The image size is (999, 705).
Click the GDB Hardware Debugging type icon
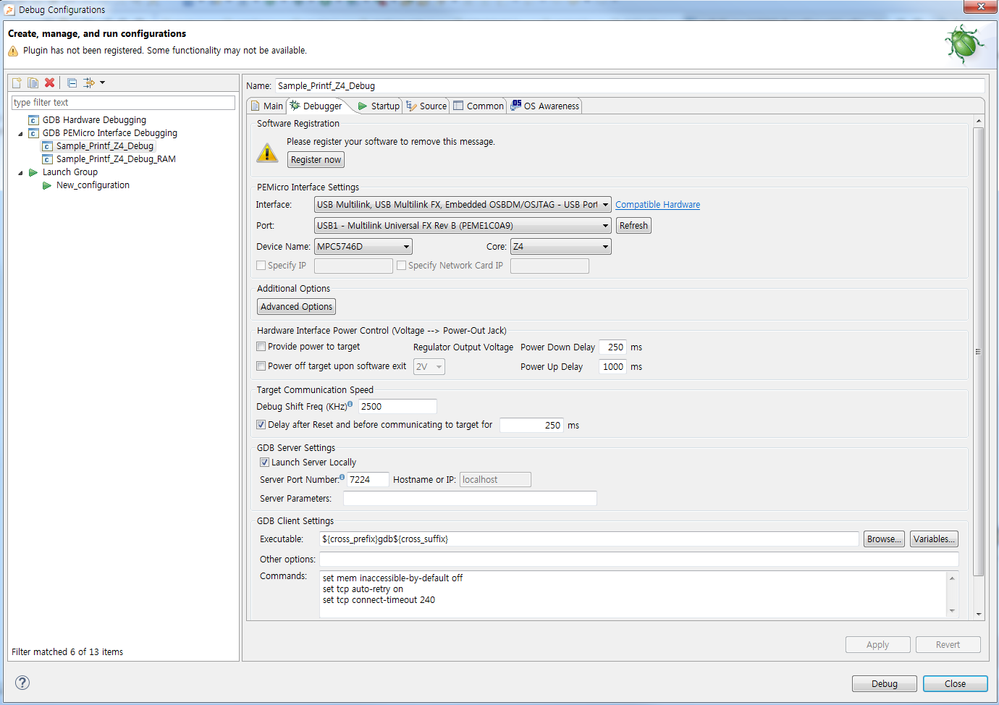[x=33, y=120]
